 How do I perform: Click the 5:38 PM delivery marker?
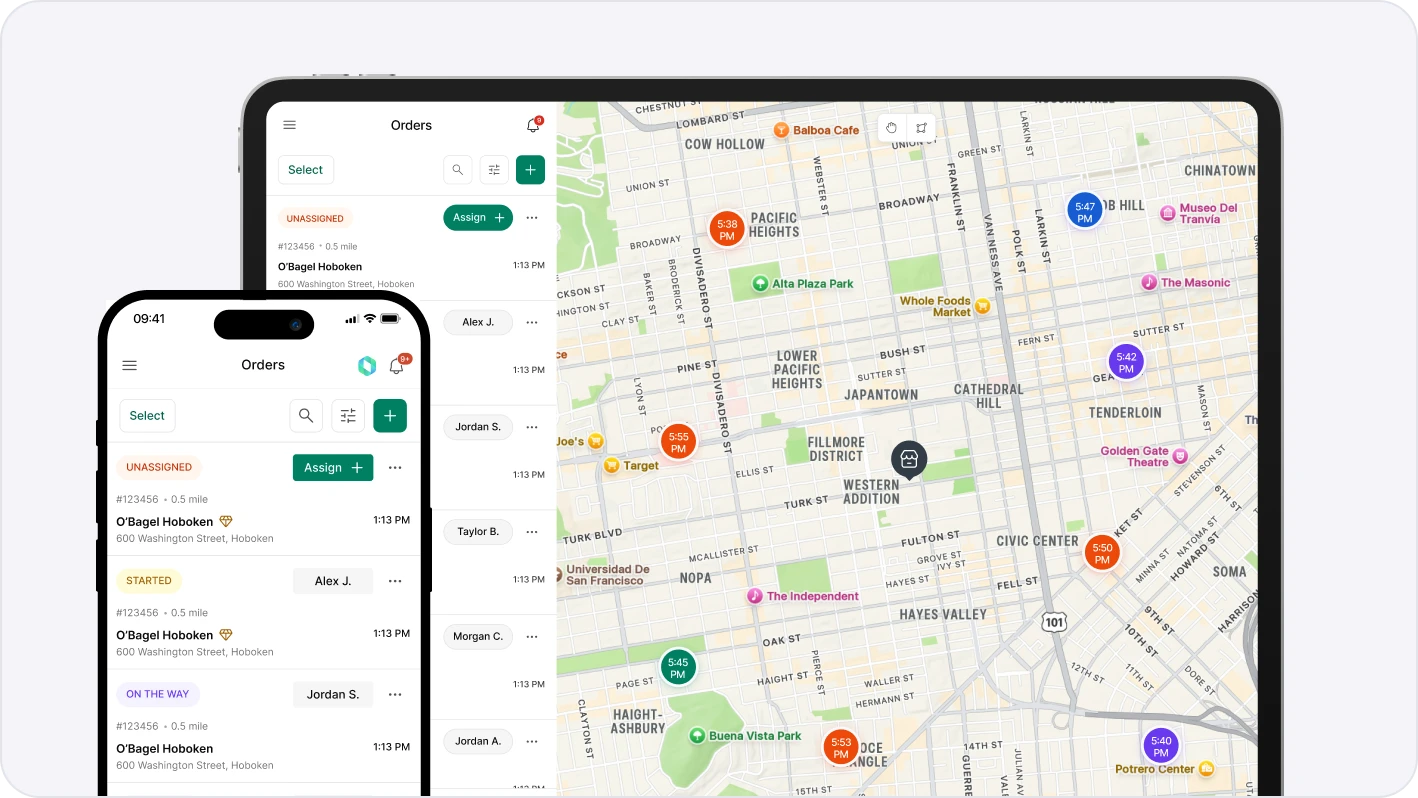tap(727, 230)
